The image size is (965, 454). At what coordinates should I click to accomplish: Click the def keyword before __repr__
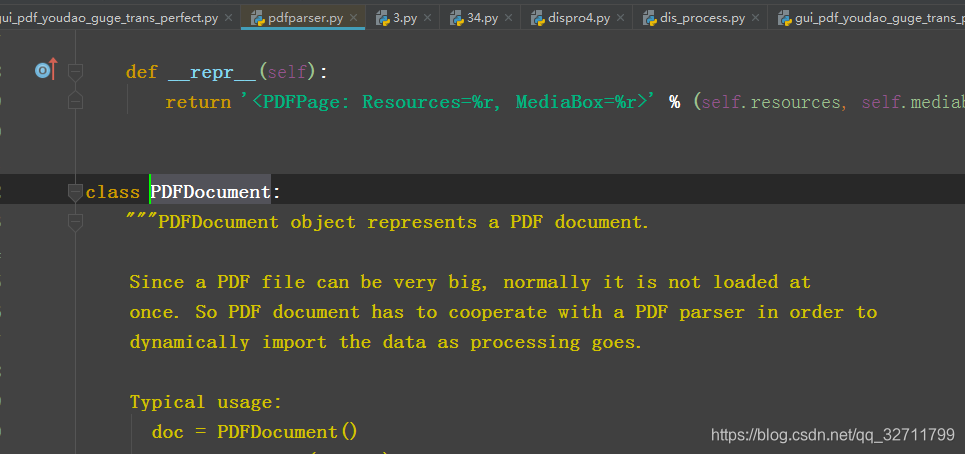(142, 73)
